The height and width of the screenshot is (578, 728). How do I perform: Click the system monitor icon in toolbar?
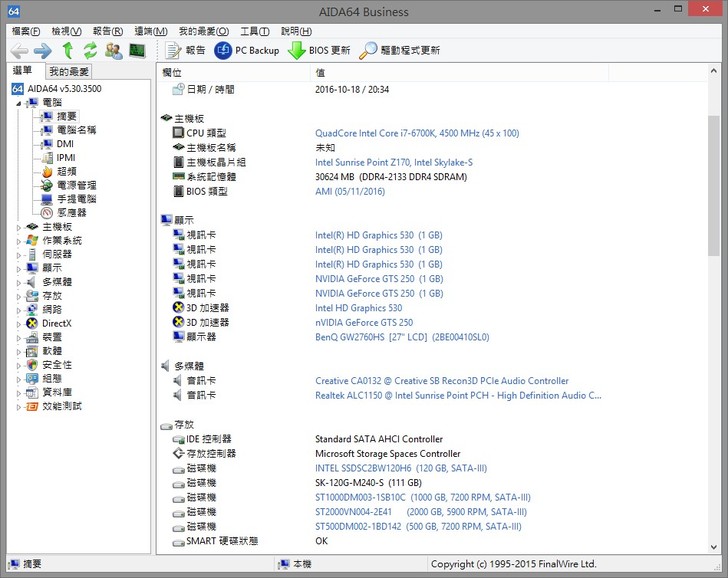click(x=137, y=50)
